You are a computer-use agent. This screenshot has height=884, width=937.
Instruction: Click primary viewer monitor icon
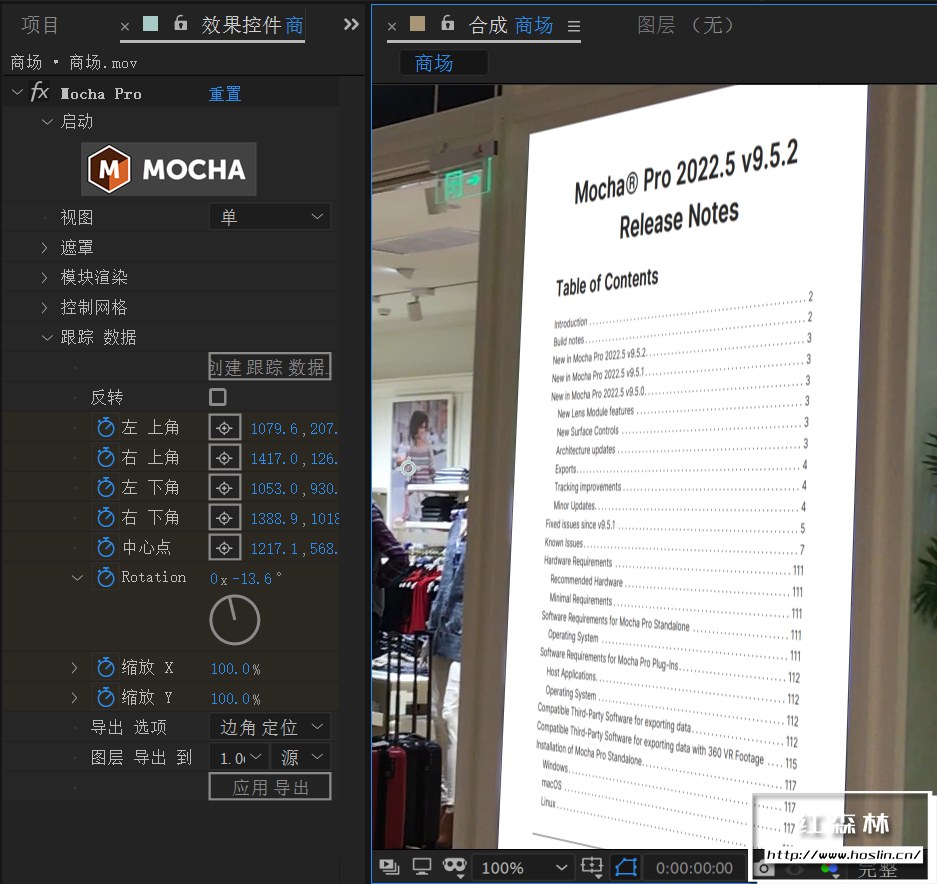422,867
